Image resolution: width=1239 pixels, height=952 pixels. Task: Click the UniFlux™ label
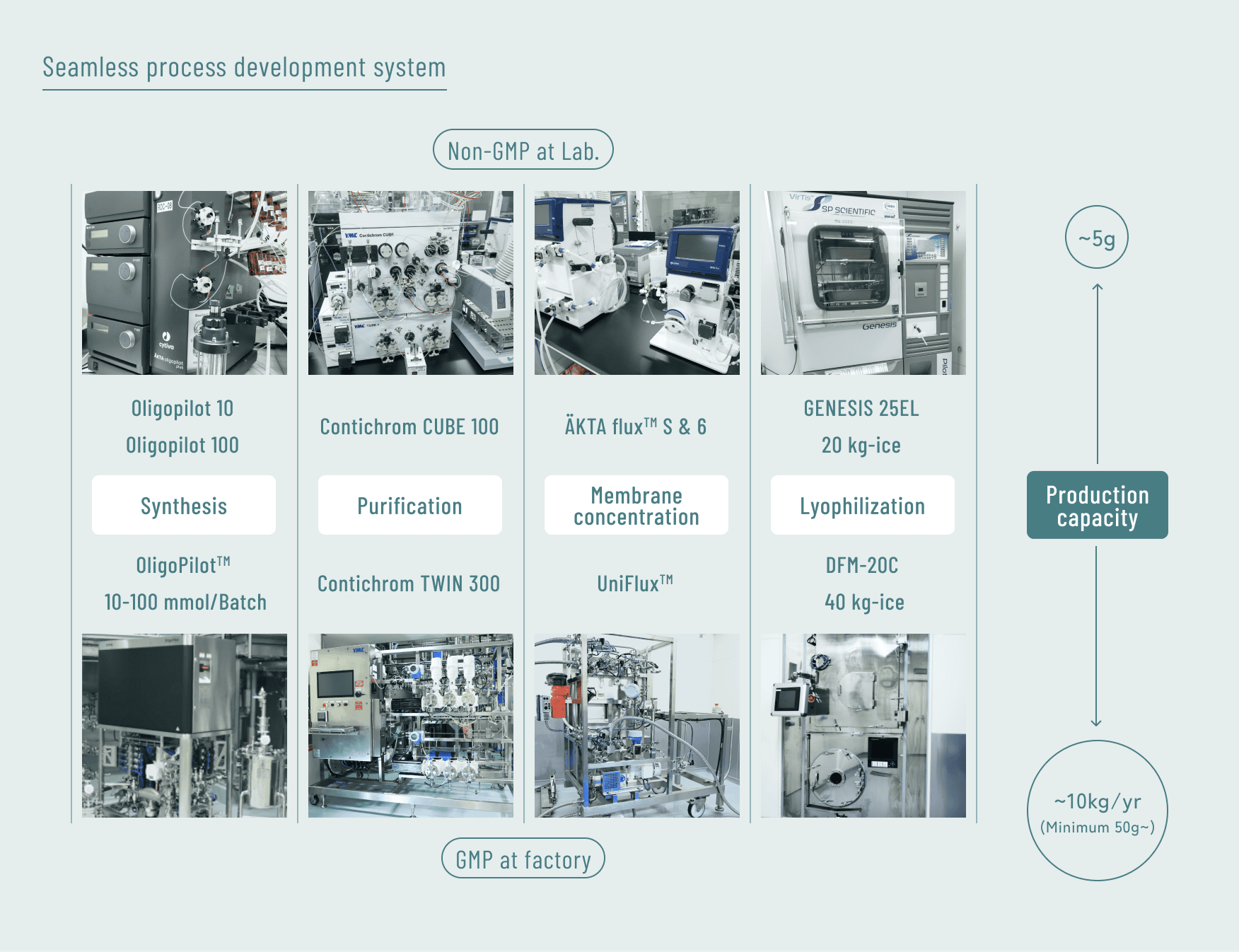pos(635,584)
